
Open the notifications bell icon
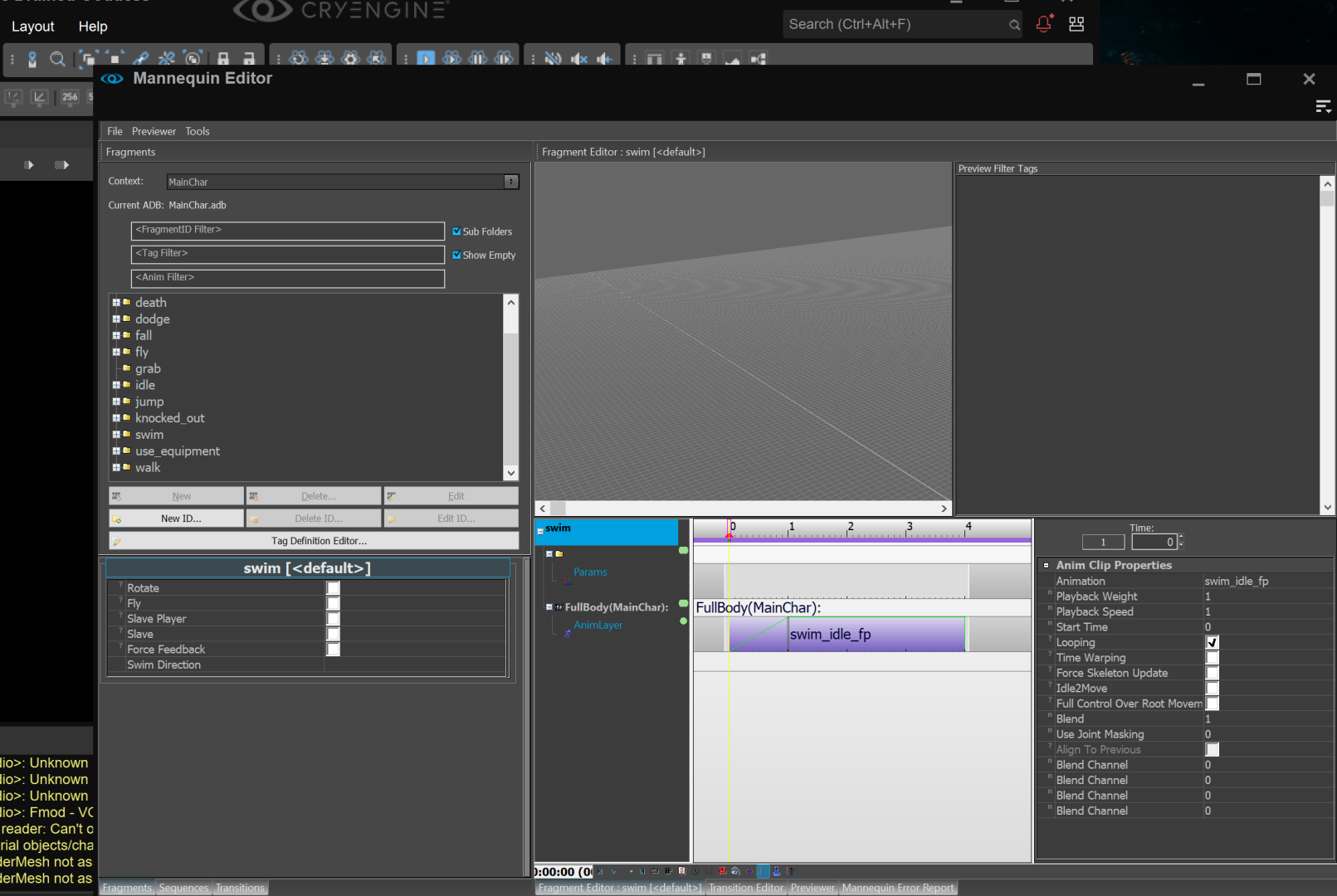(1044, 24)
